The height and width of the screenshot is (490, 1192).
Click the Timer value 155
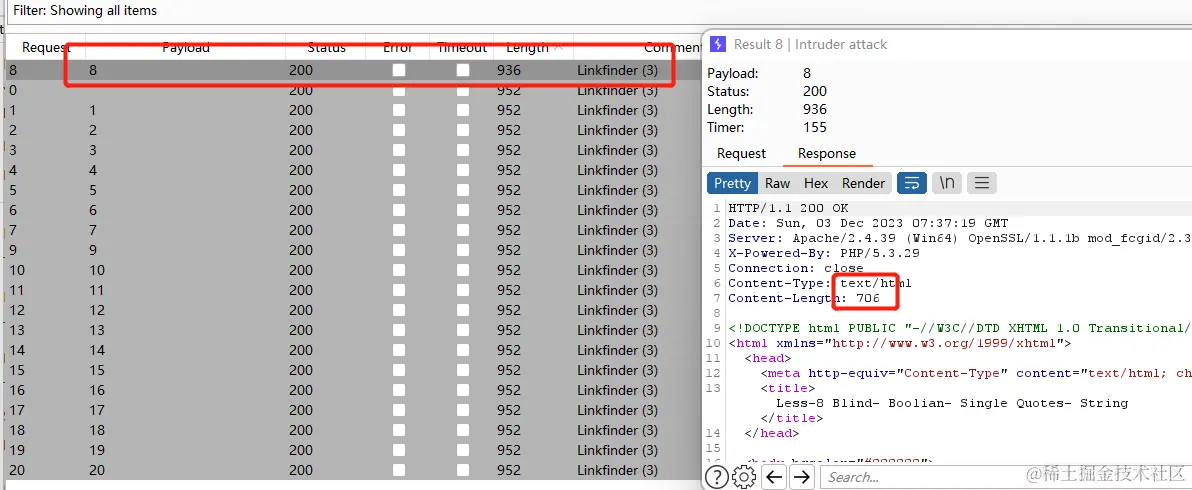coord(815,128)
